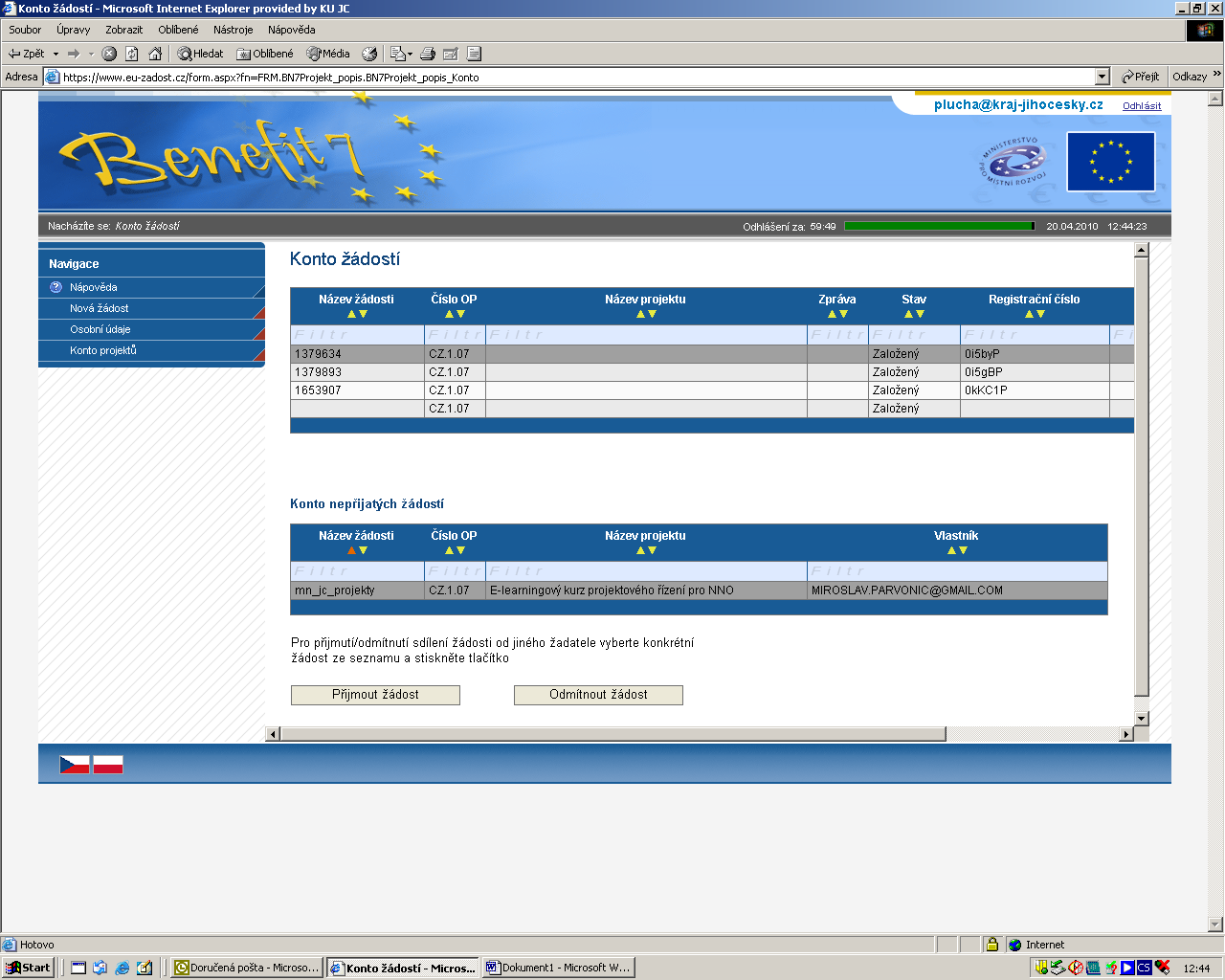Screen dimensions: 1225x980
Task: Open Hledat search panel
Action: click(200, 54)
